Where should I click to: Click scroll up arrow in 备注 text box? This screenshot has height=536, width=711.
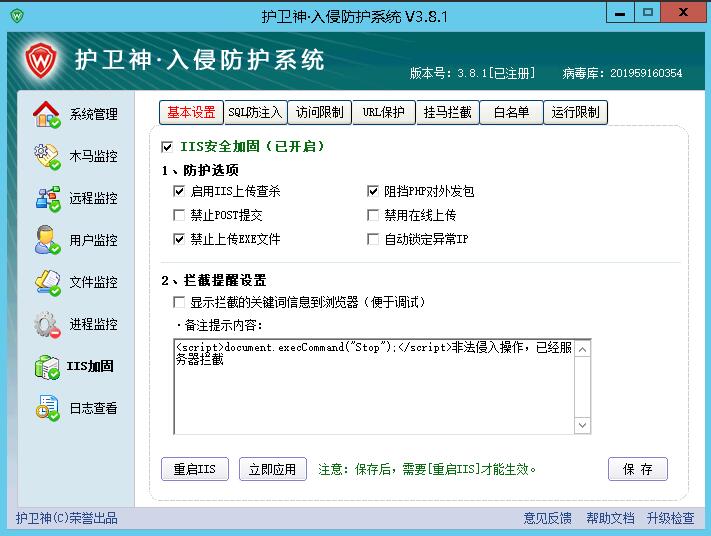[583, 349]
